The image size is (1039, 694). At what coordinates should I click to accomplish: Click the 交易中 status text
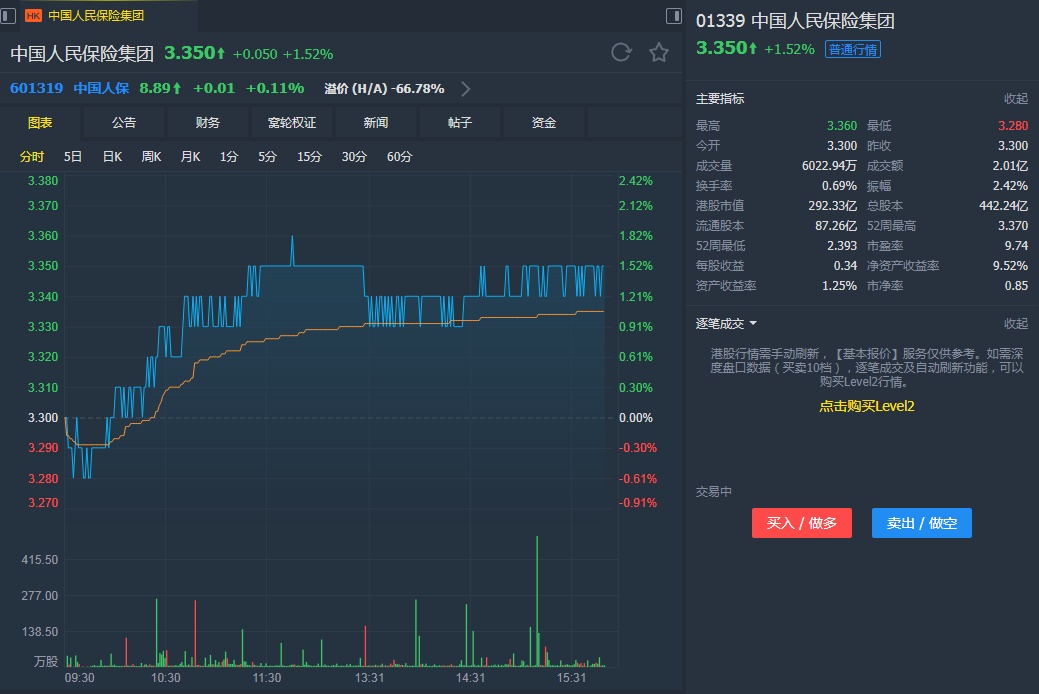click(x=714, y=492)
